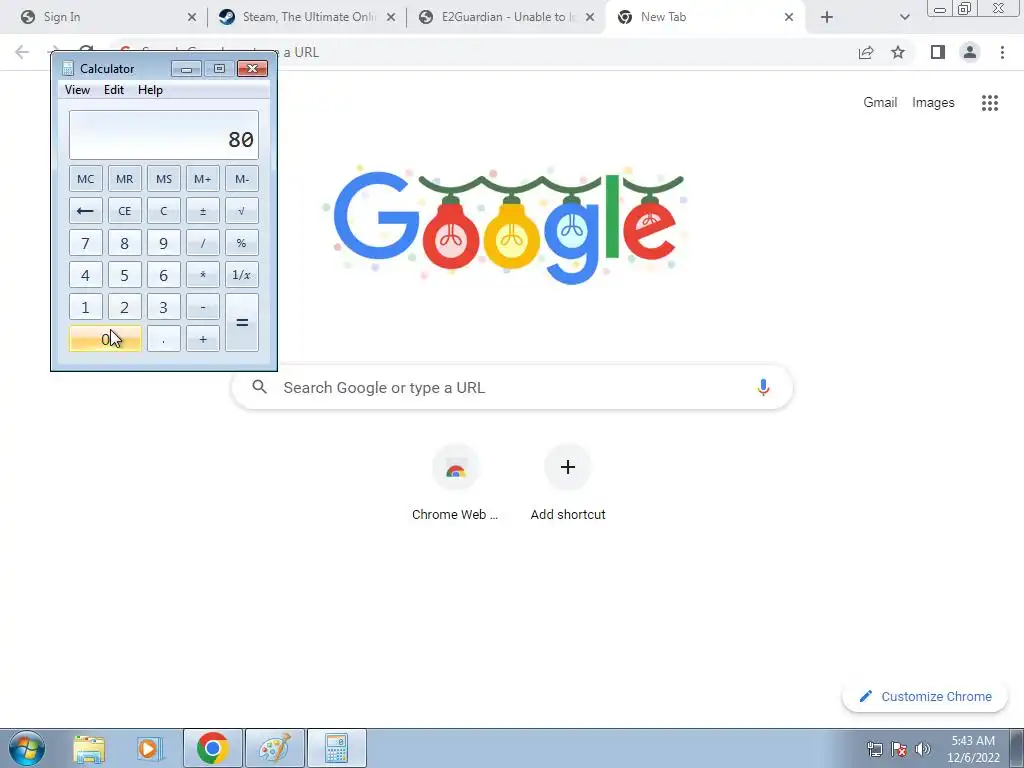Image resolution: width=1024 pixels, height=768 pixels.
Task: Click the Chrome back arrow
Action: tap(22, 52)
